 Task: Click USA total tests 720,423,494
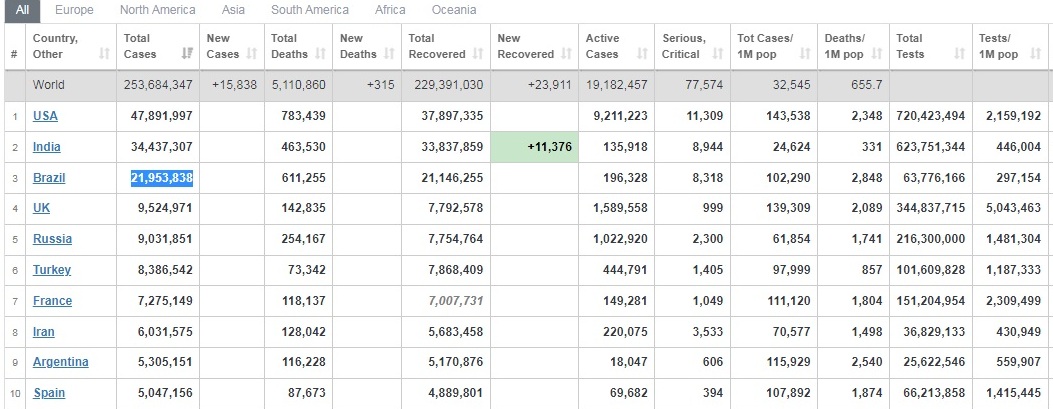(x=931, y=116)
